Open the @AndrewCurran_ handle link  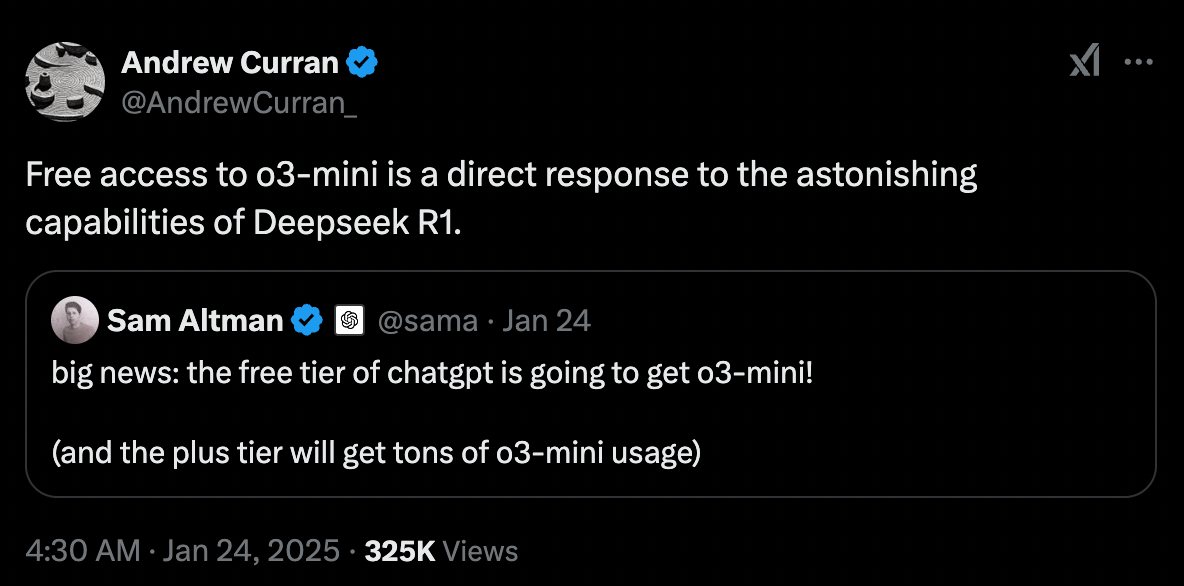tap(239, 101)
